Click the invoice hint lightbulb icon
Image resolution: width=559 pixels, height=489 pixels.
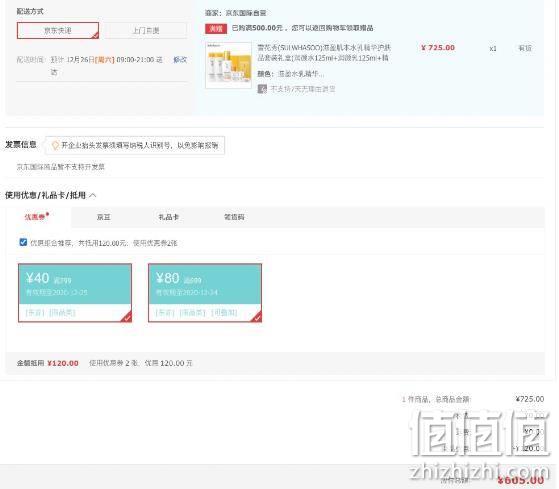pos(55,145)
